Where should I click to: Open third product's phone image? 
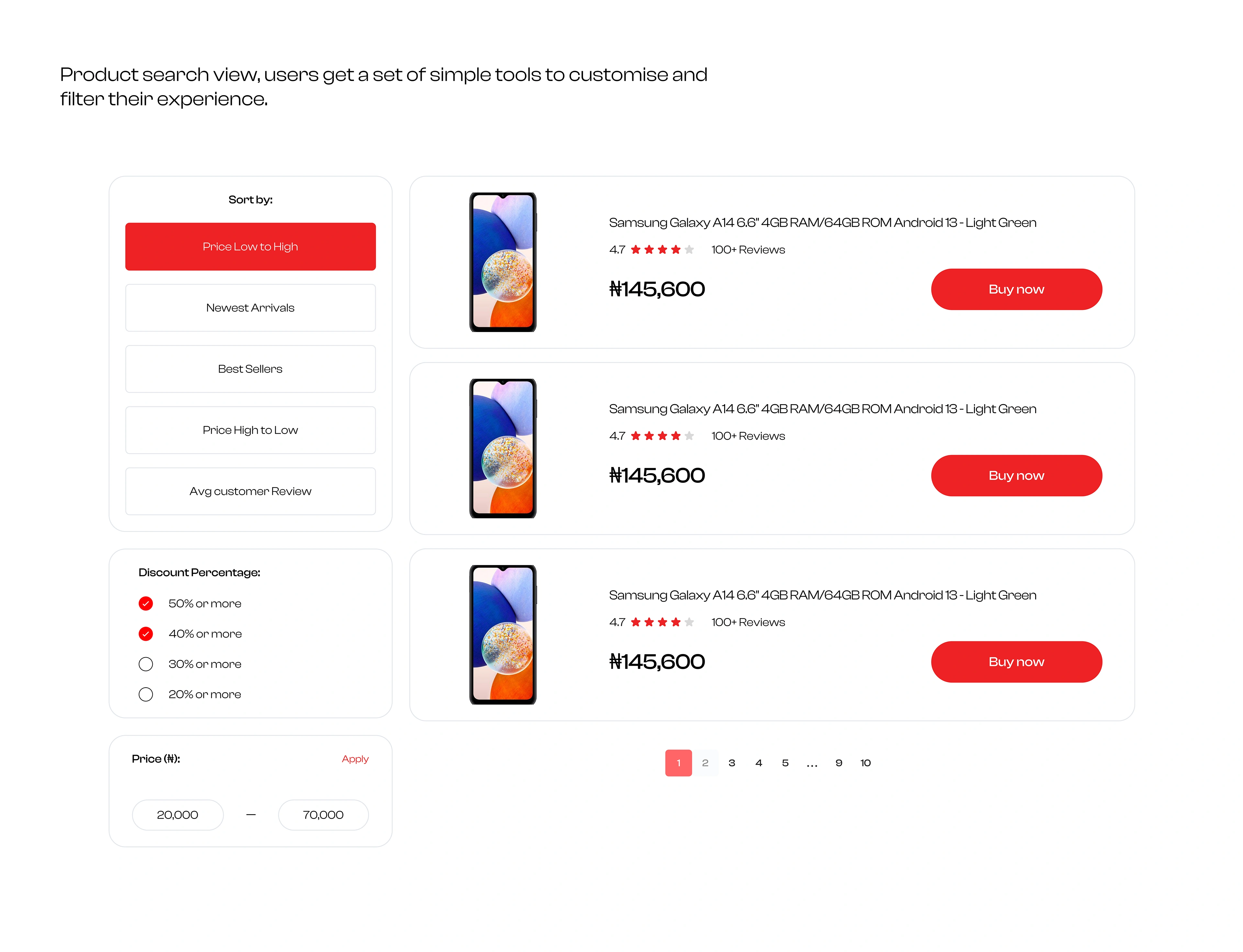pyautogui.click(x=503, y=635)
